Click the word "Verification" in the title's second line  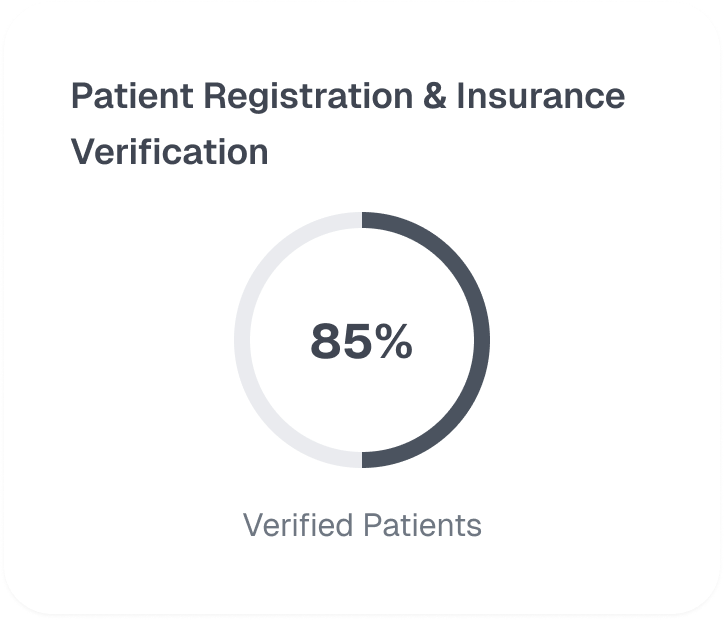169,152
